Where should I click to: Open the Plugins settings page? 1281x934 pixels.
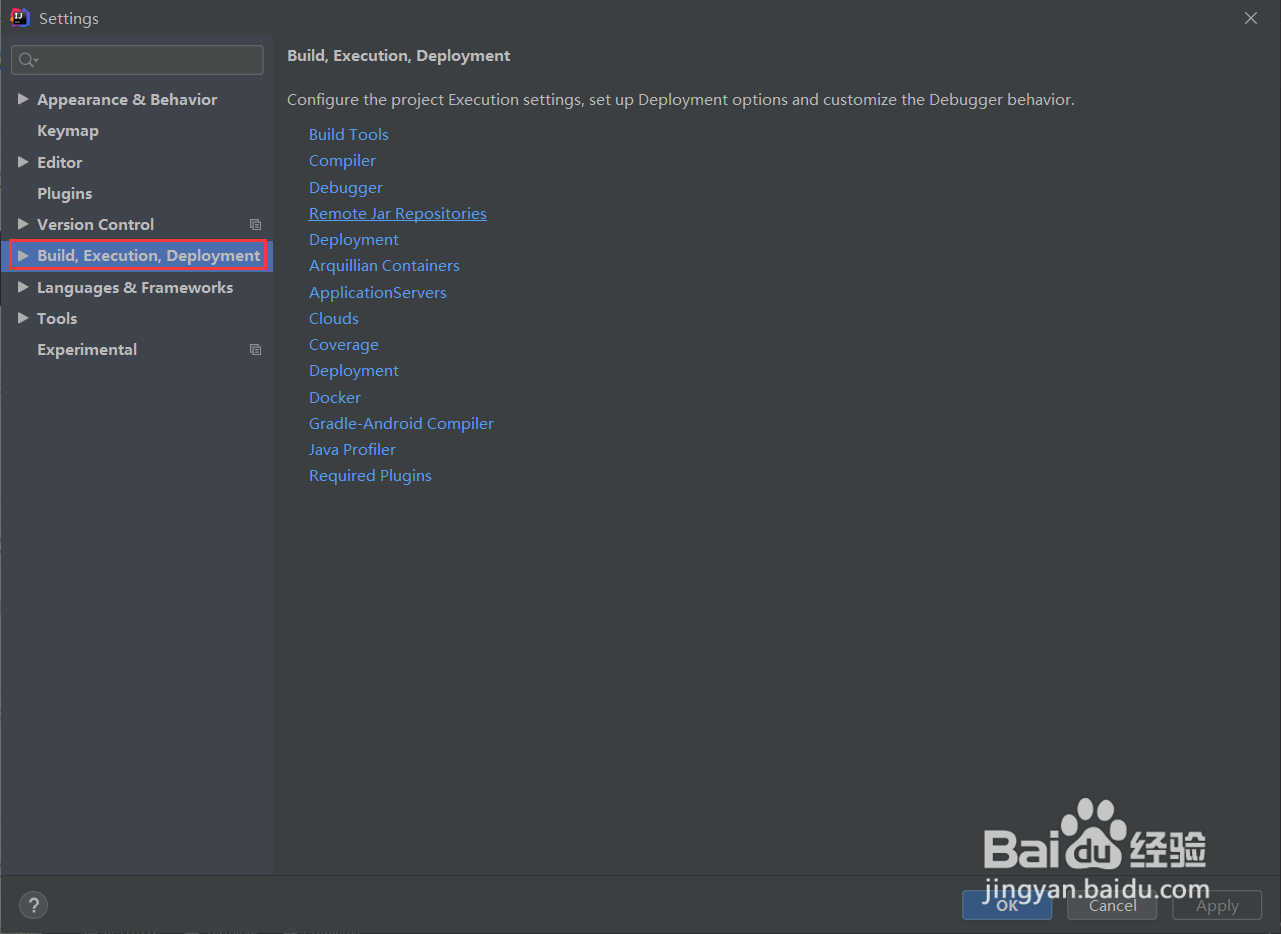point(65,193)
